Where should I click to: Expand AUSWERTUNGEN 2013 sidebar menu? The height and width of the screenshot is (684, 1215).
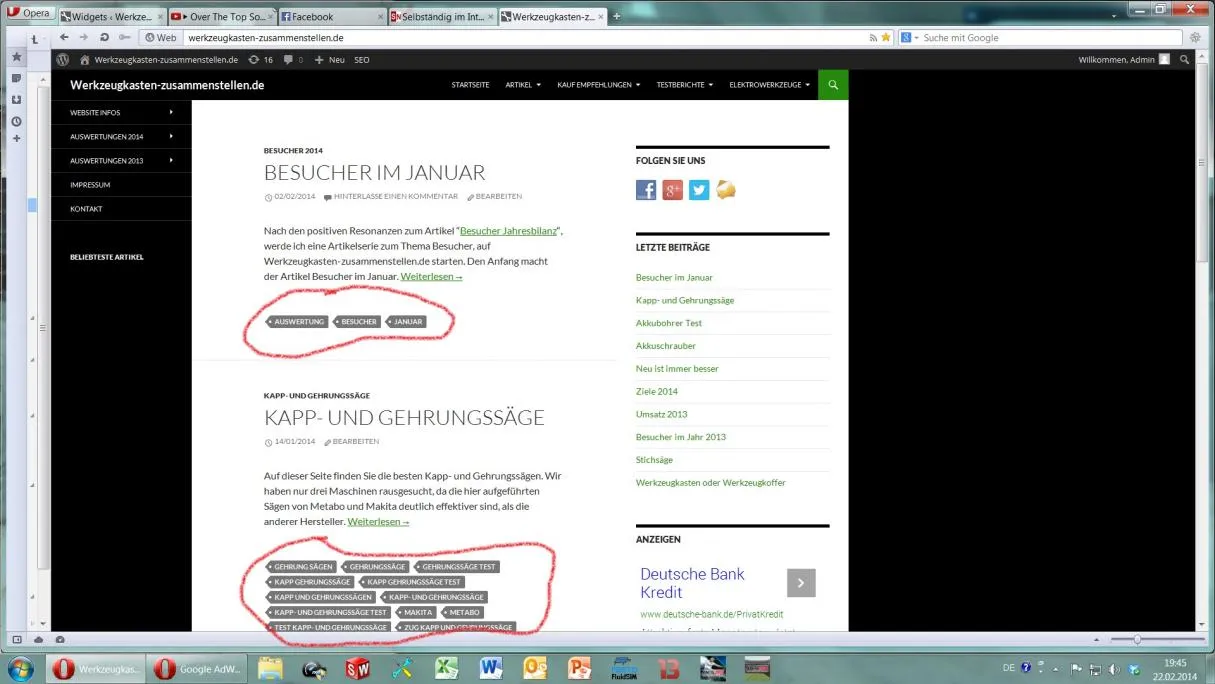pyautogui.click(x=121, y=160)
